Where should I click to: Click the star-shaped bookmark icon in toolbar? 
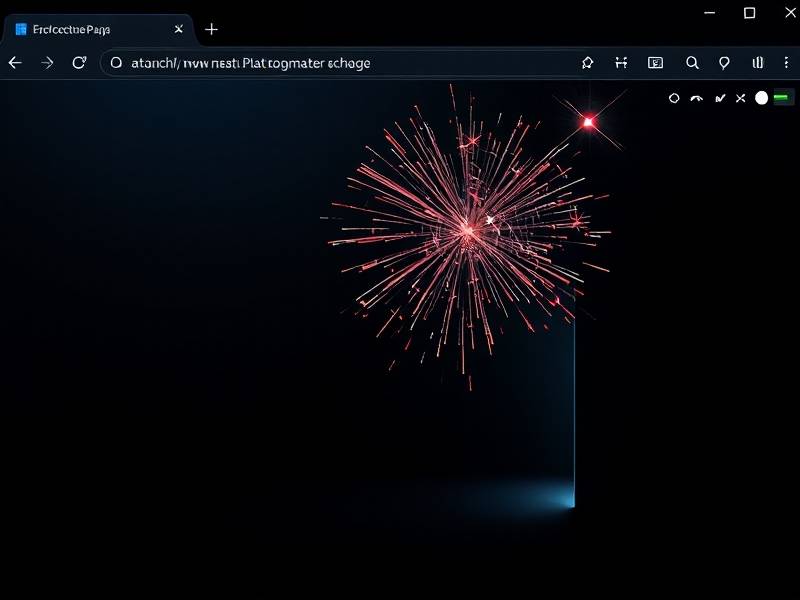587,62
